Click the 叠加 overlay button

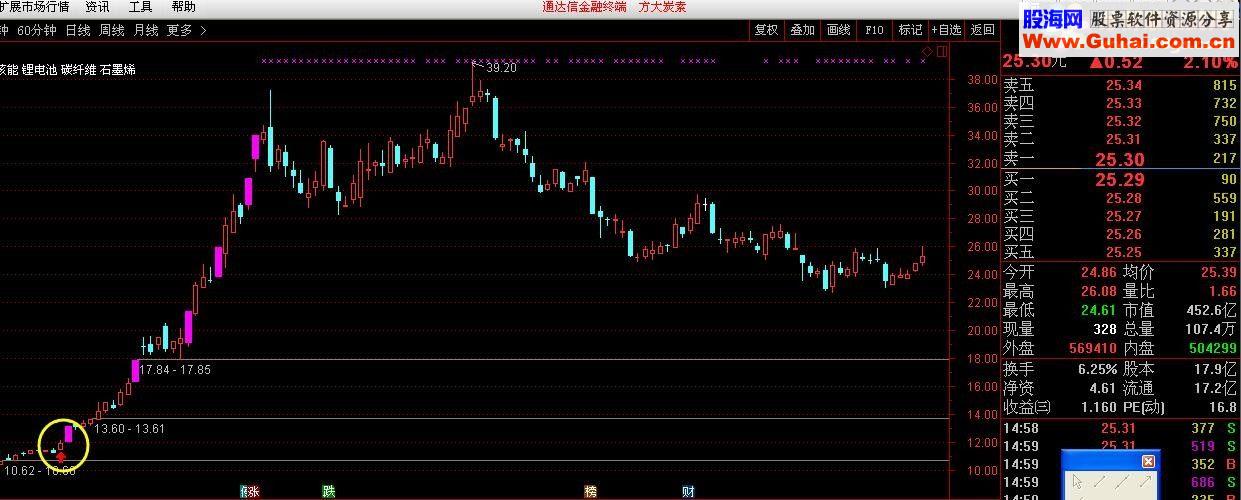click(802, 30)
